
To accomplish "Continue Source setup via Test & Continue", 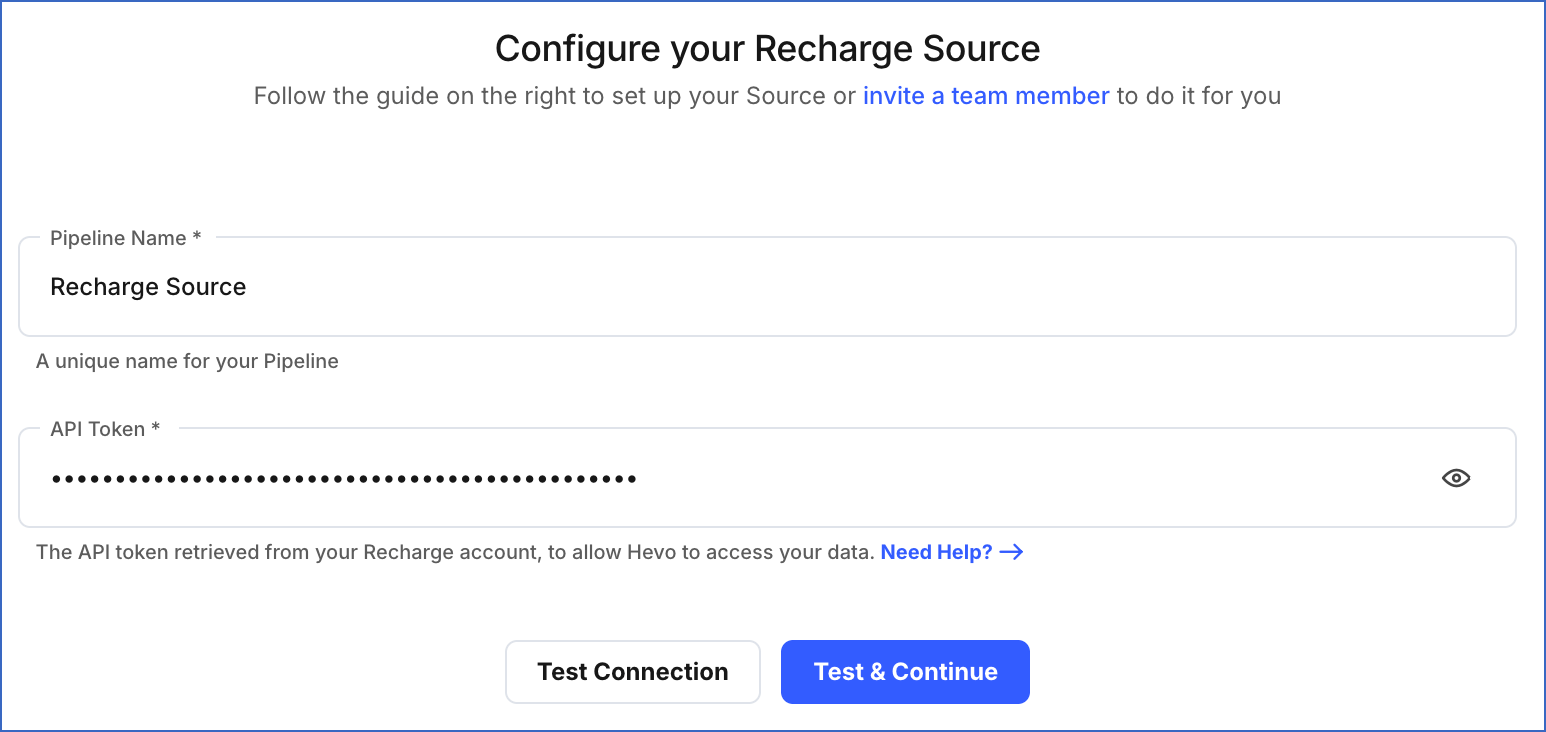I will [904, 671].
